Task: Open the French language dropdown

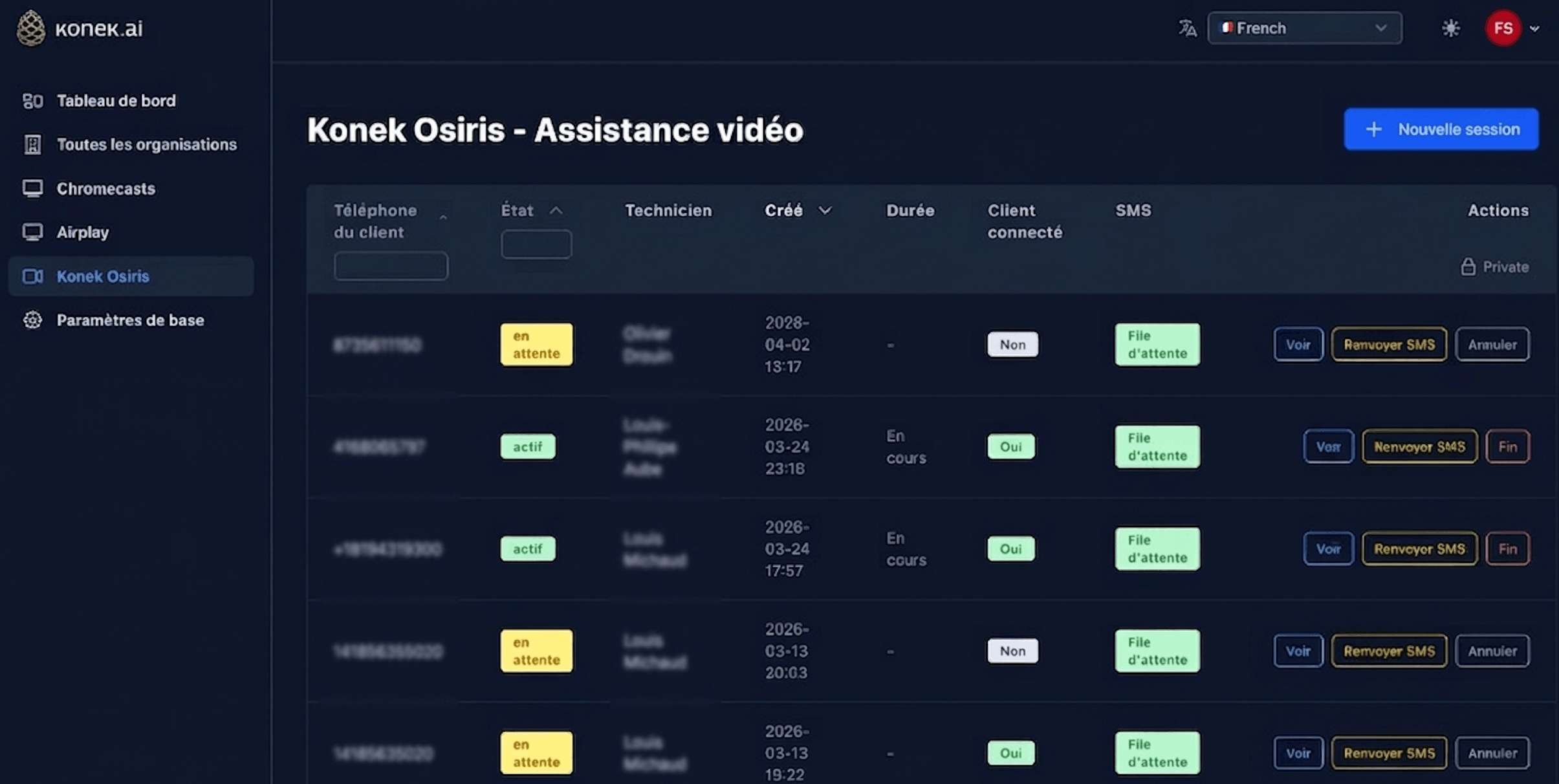Action: [x=1304, y=28]
